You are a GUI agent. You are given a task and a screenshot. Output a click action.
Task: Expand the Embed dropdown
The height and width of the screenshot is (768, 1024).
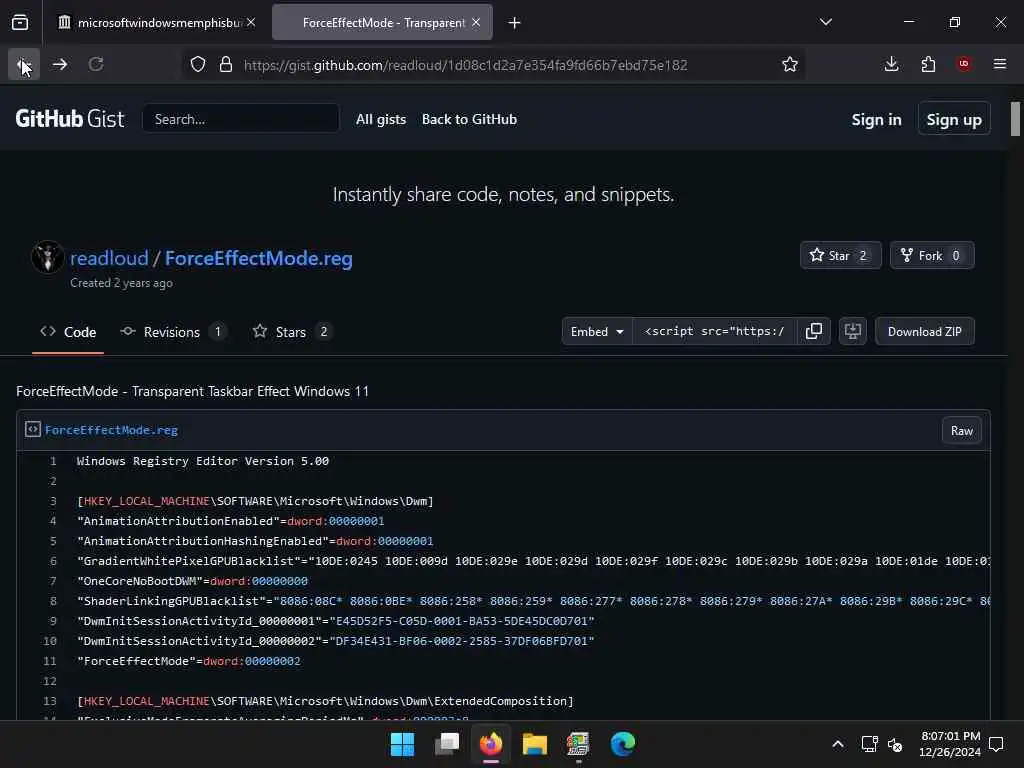pos(597,332)
